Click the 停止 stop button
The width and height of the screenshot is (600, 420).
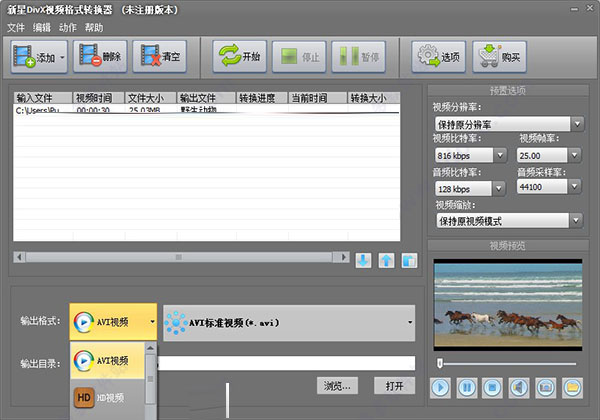point(299,57)
